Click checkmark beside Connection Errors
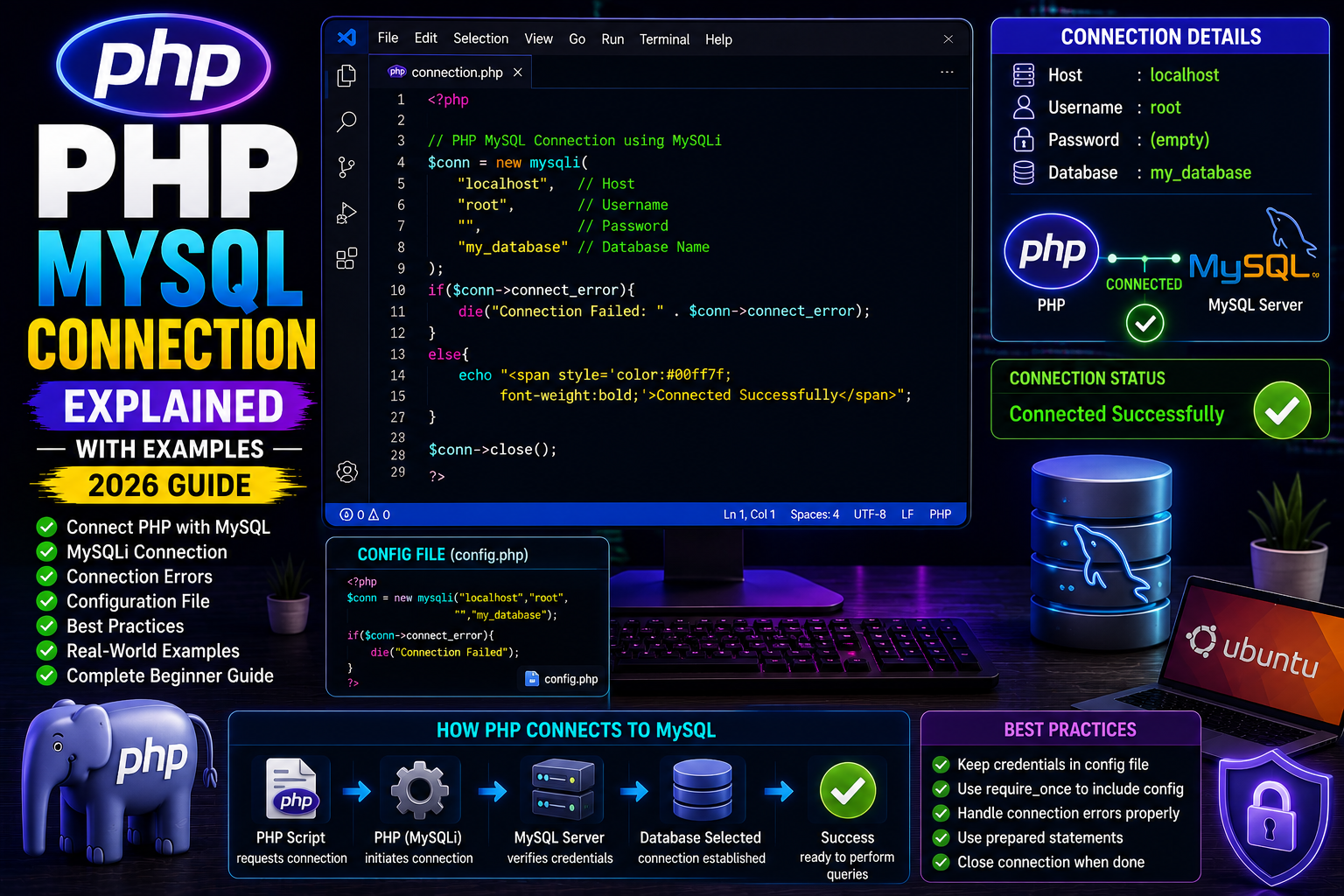Viewport: 1344px width, 896px height. click(x=46, y=577)
